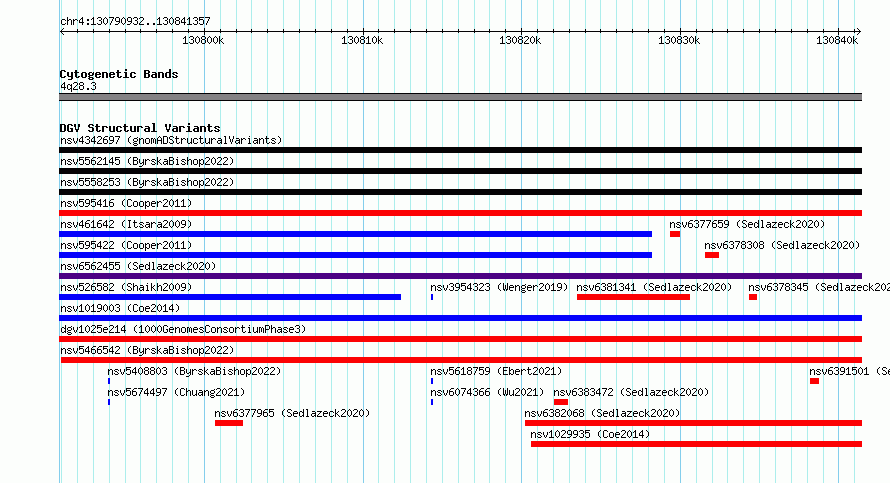Select the blue bar under nsv461642
This screenshot has width=890, height=483.
pos(355,234)
